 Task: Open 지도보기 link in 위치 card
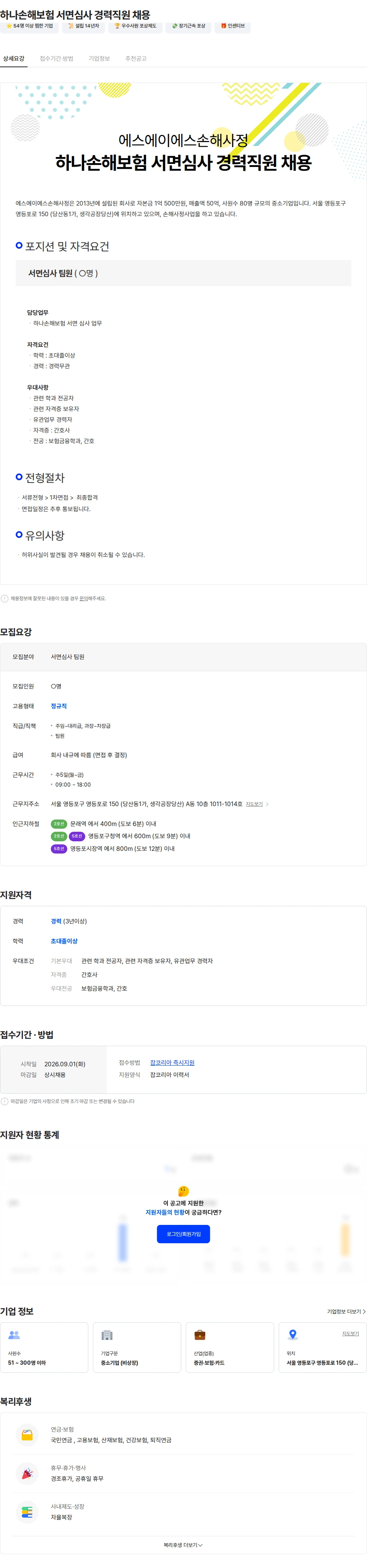tap(351, 1333)
